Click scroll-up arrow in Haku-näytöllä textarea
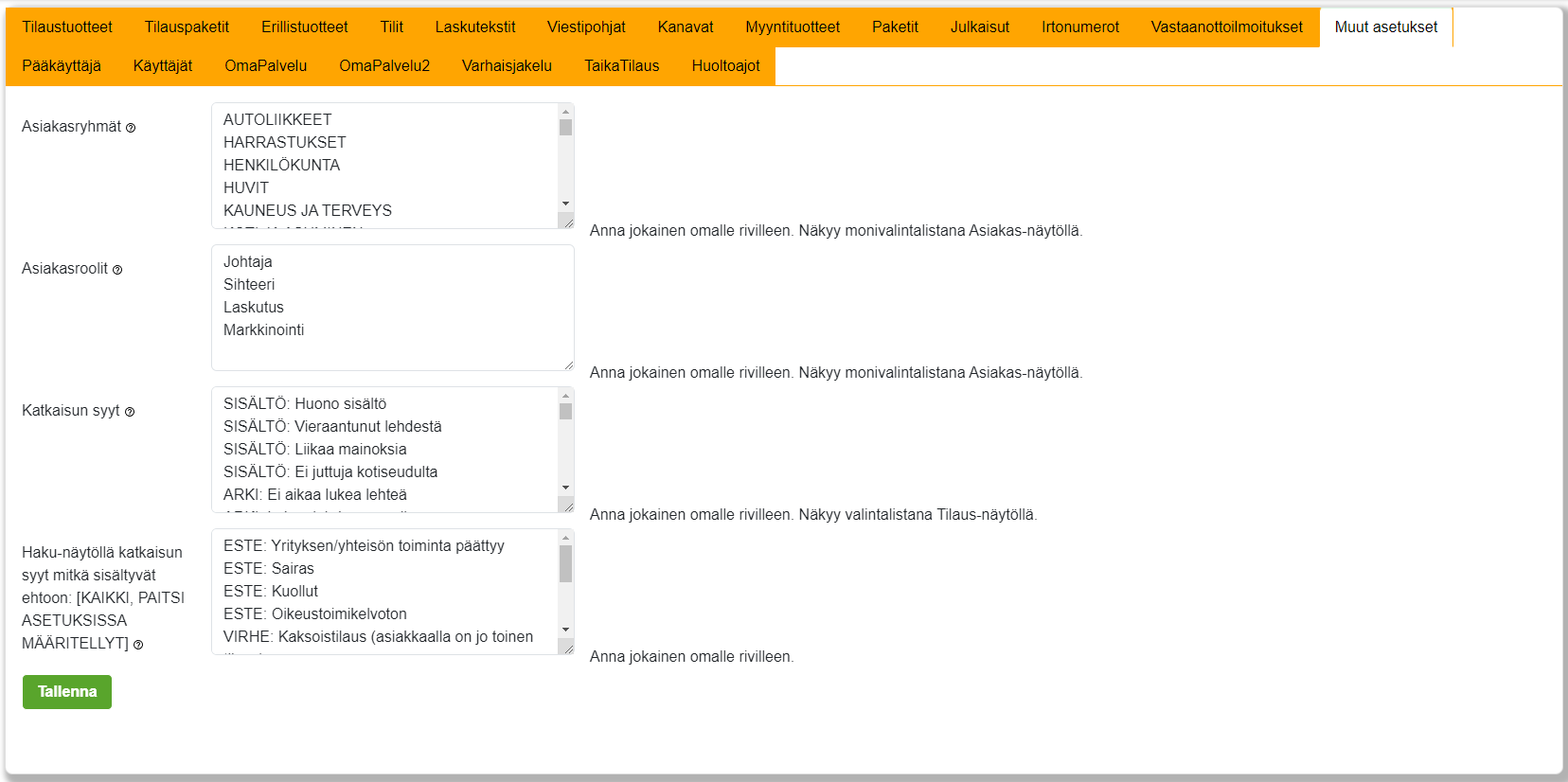Screen dimensions: 1568x782 pyautogui.click(x=565, y=537)
